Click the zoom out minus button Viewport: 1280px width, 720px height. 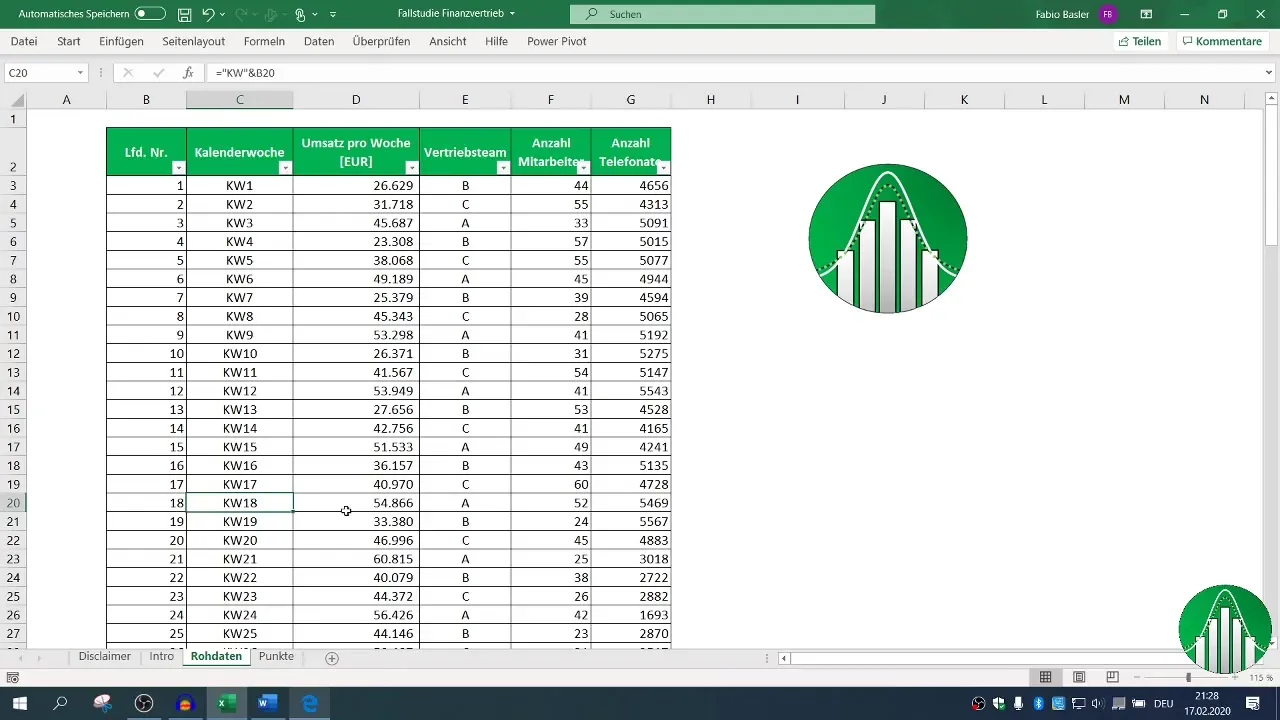(x=1137, y=677)
